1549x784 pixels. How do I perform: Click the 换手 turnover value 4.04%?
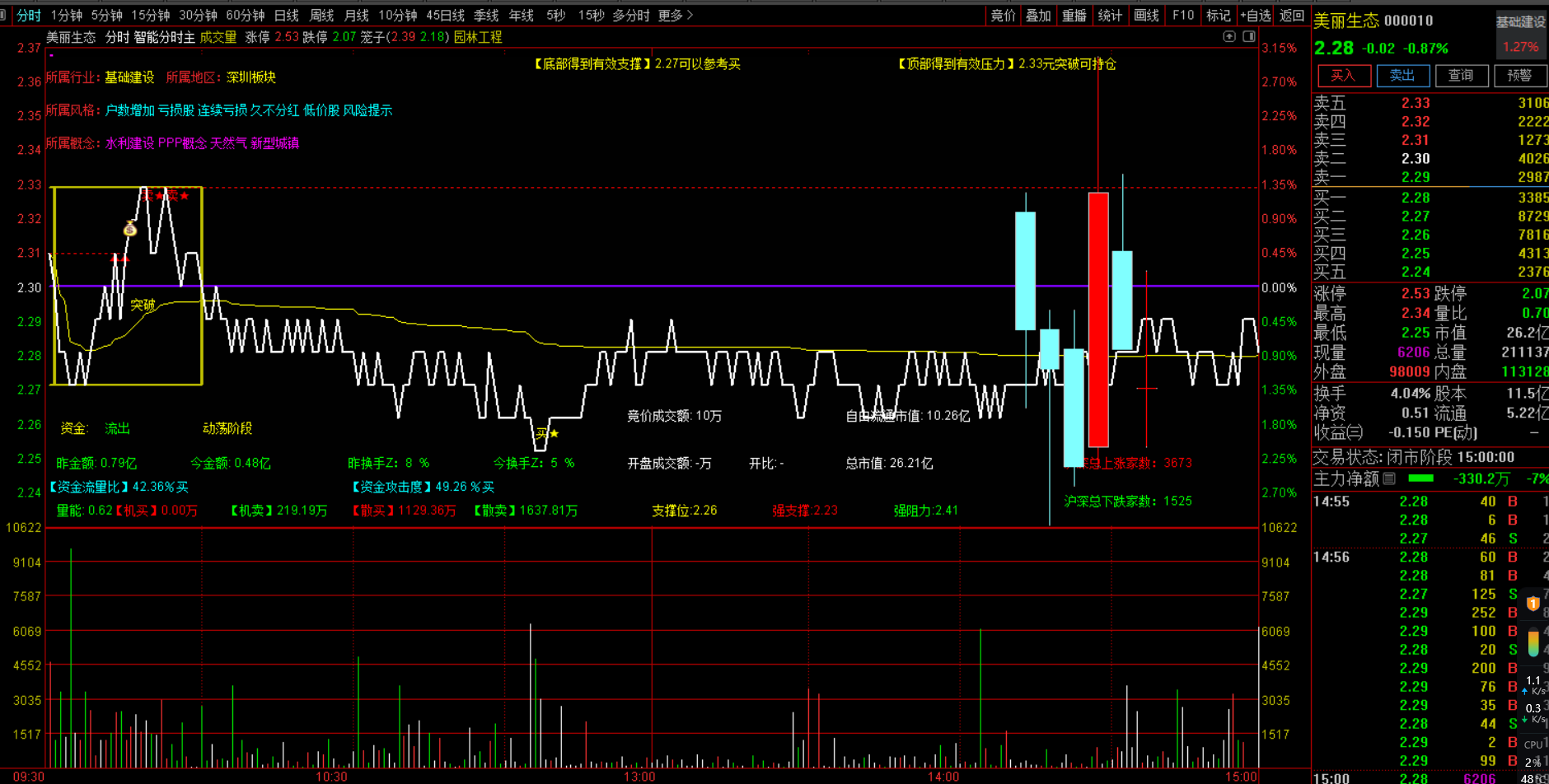pyautogui.click(x=1411, y=393)
